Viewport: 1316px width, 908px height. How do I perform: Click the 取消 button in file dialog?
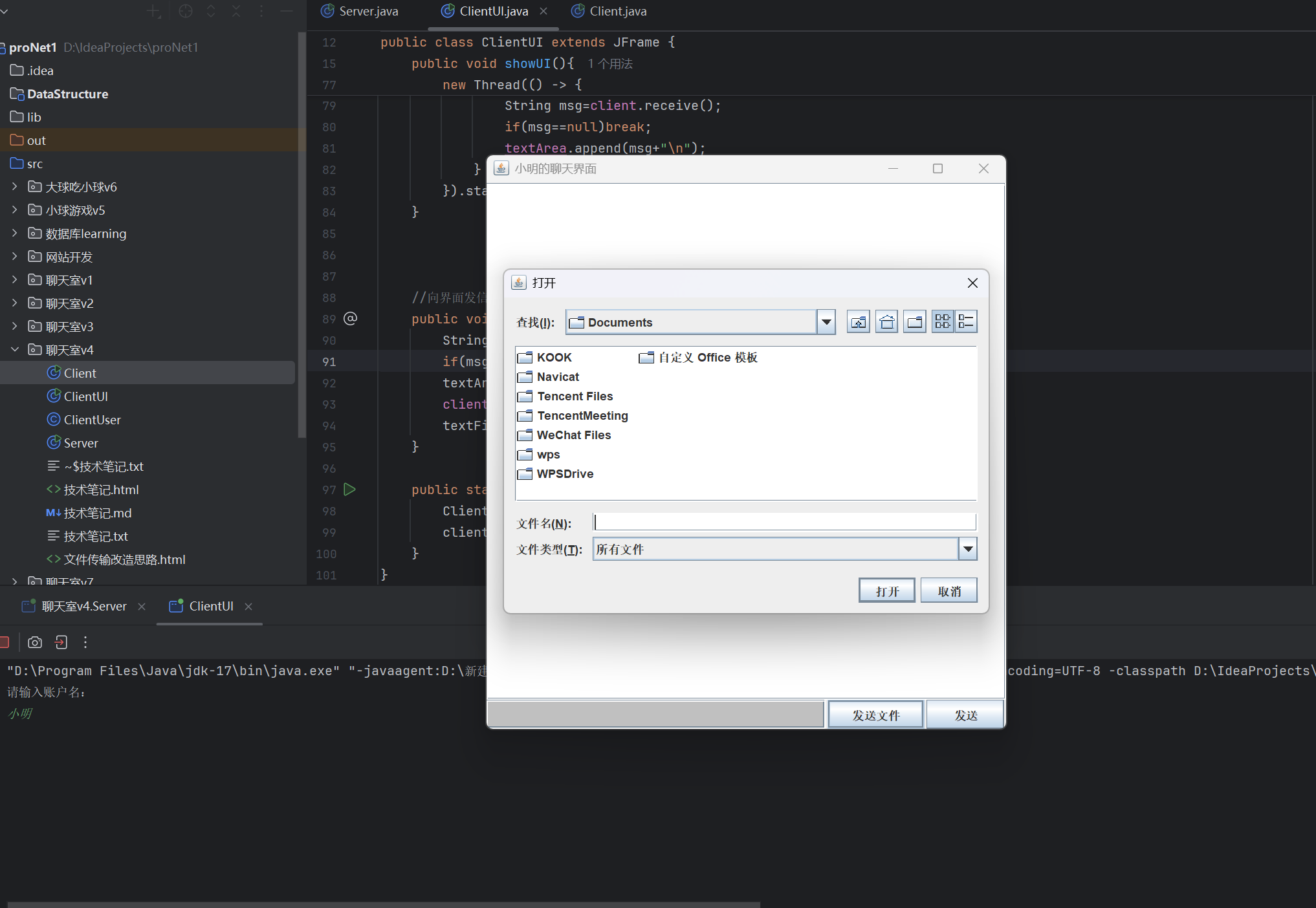point(949,590)
